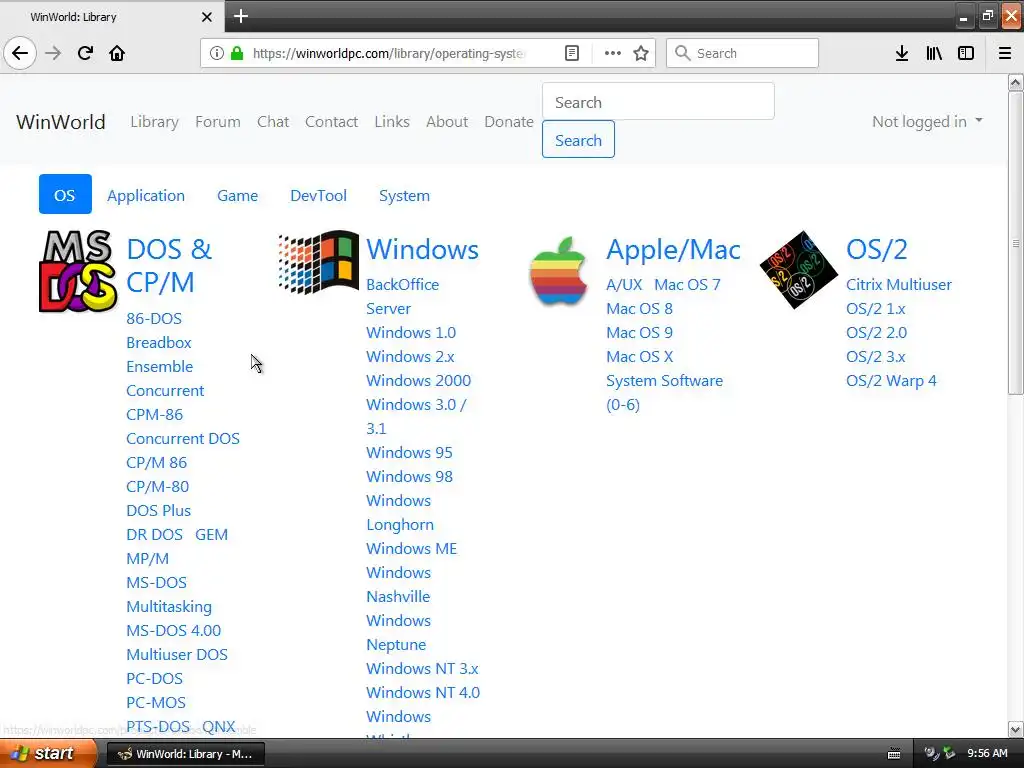Click the green secure padlock icon
1024x768 pixels.
coord(236,53)
